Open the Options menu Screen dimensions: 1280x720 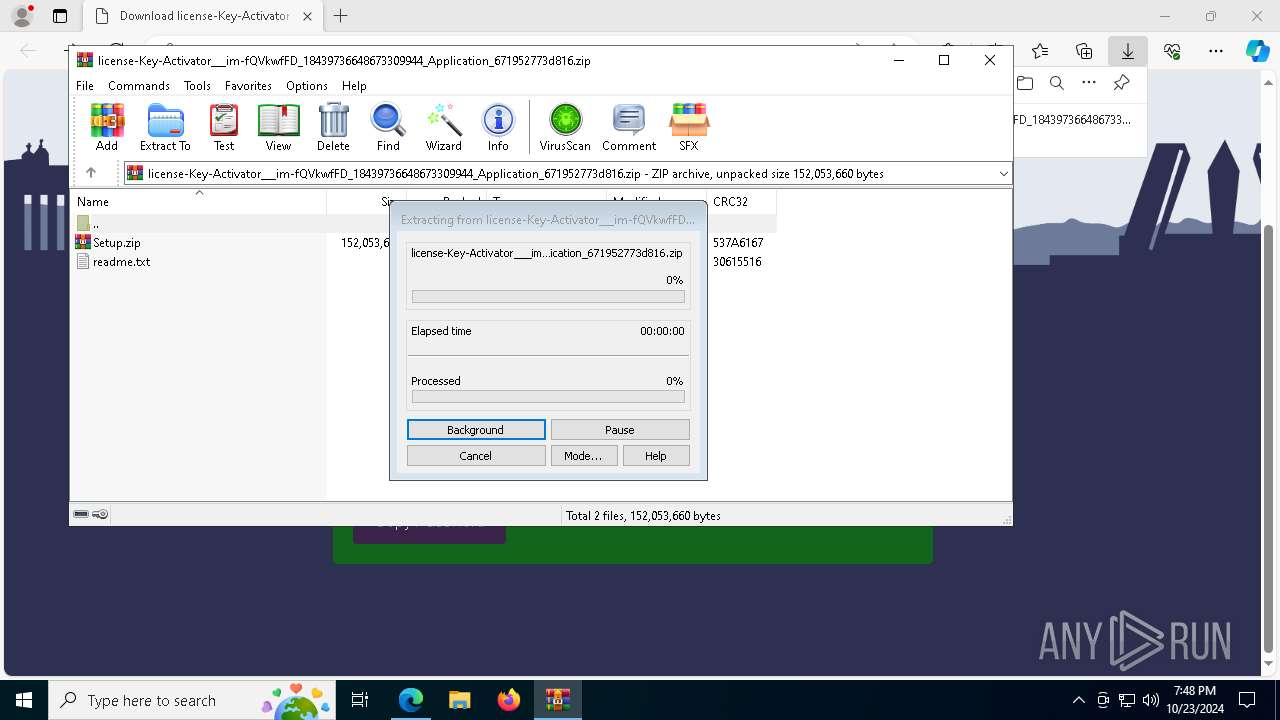[307, 86]
